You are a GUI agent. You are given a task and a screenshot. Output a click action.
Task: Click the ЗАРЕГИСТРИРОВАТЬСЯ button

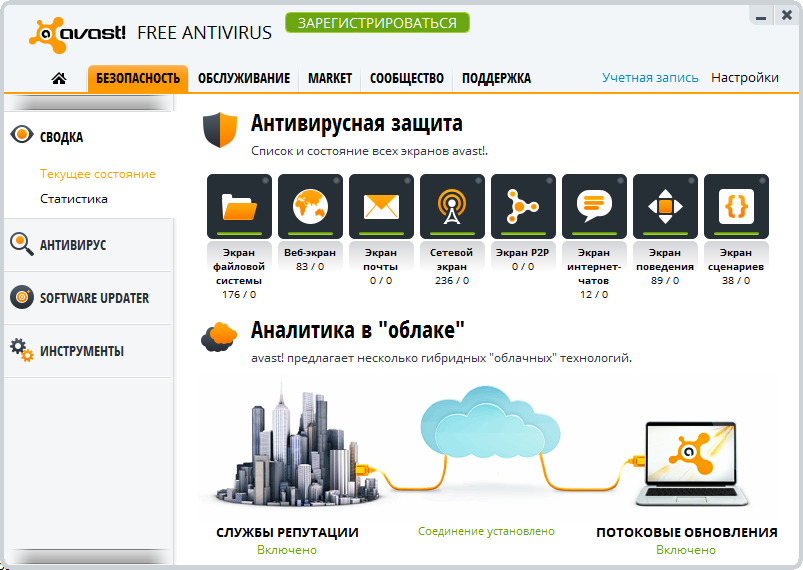point(377,23)
